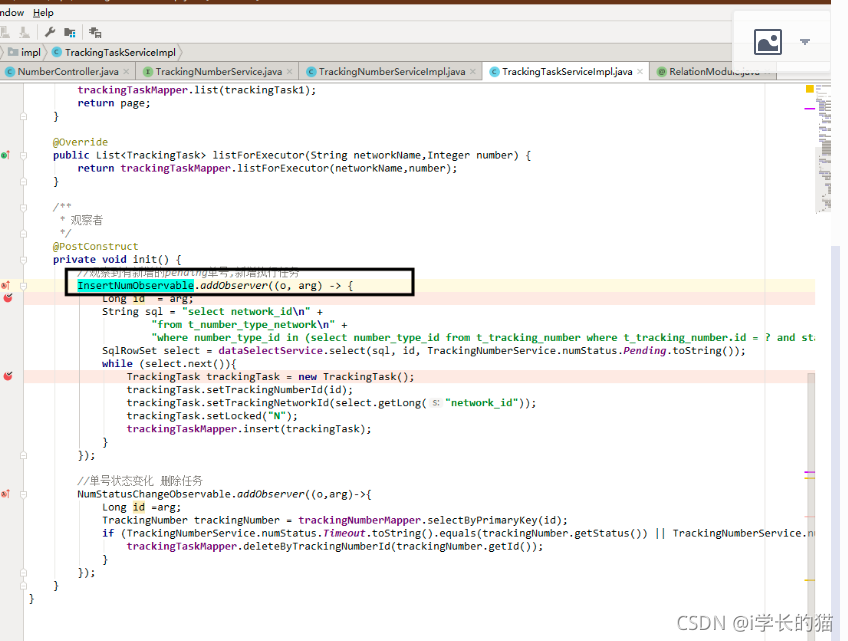Screen dimensions: 848x641
Task: Click the breakpoint beside the TrackingTask constructor line
Action: [x=7, y=376]
